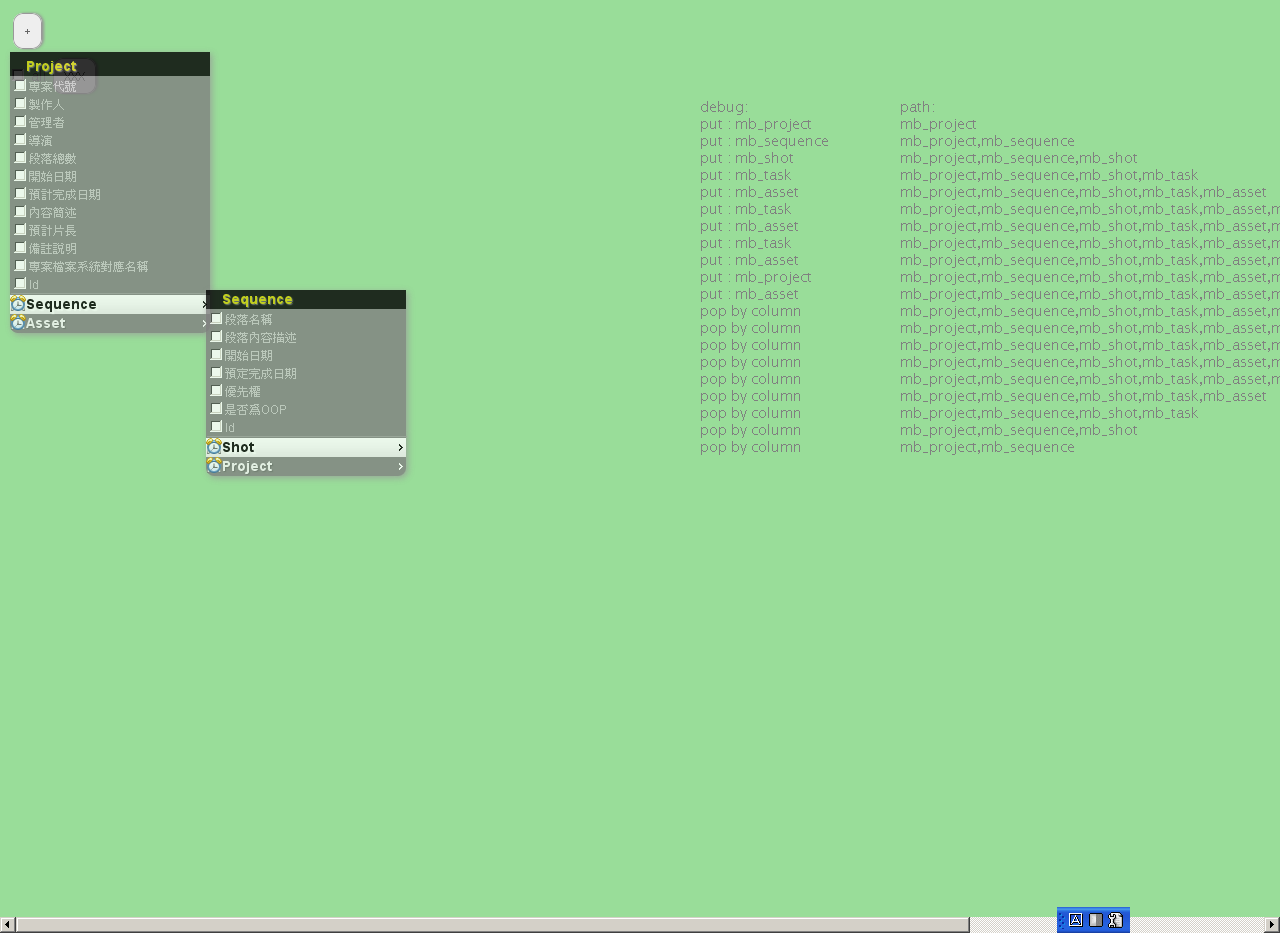
Task: Enable the 開始日期 checkbox in Project panel
Action: (20, 176)
